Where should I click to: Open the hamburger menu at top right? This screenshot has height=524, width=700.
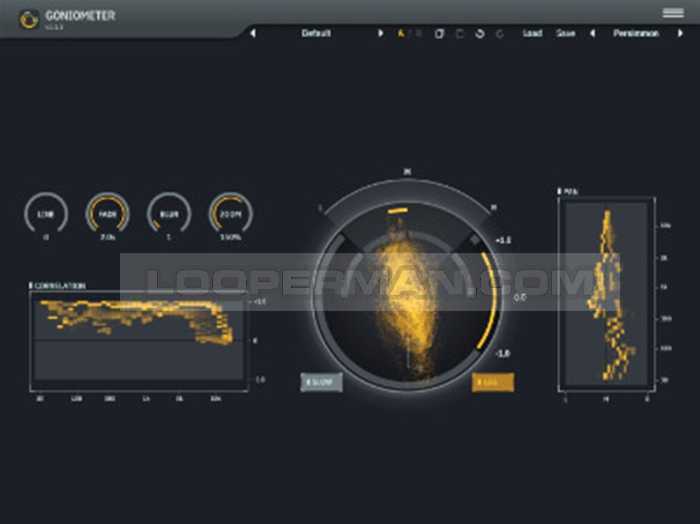pyautogui.click(x=672, y=13)
